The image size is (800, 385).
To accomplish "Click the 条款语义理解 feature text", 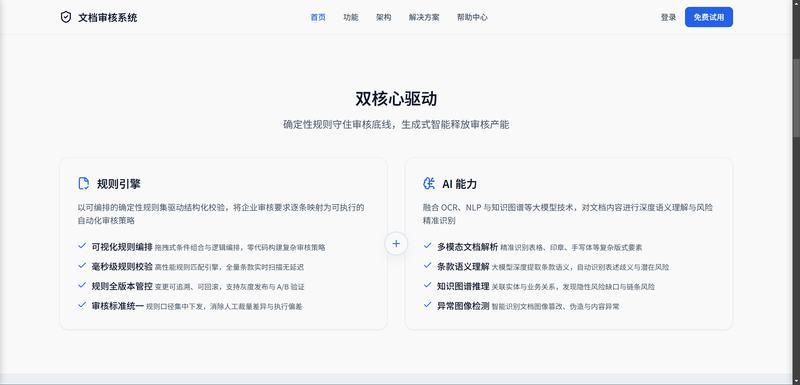I will coord(463,266).
